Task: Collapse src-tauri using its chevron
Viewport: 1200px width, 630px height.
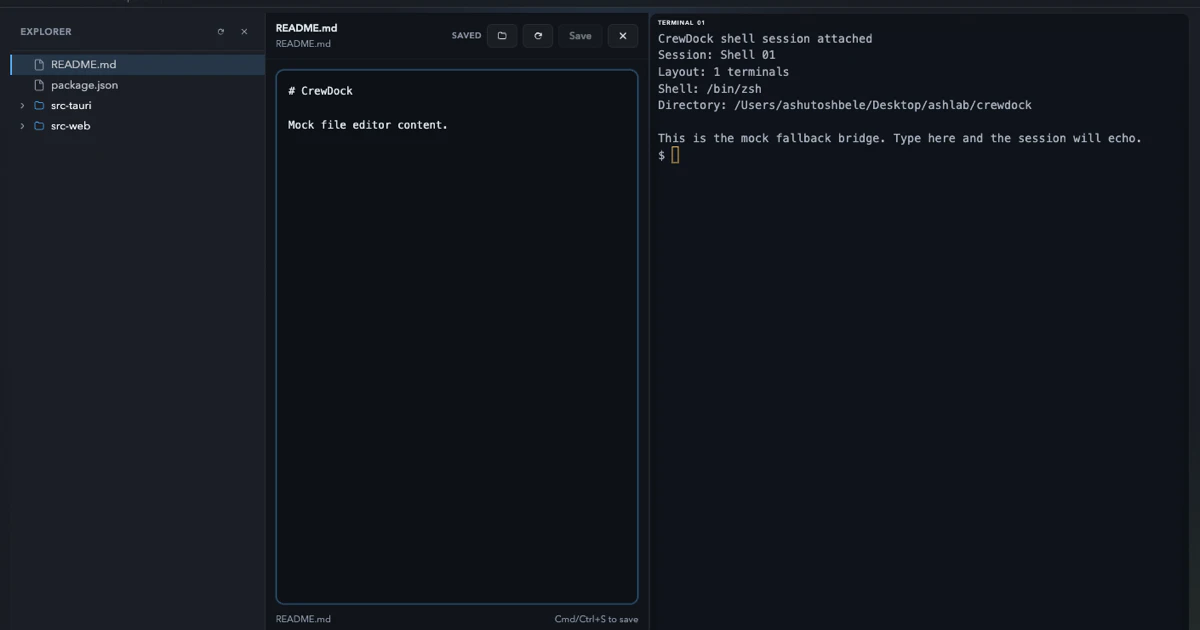Action: (22, 105)
